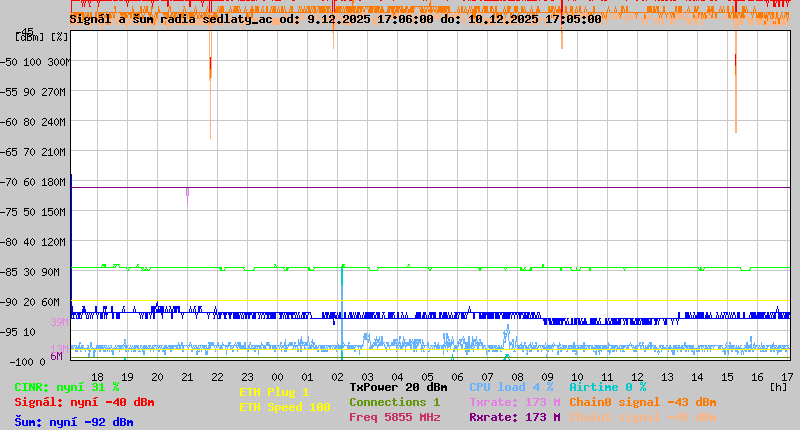Click the Txrate 173 M legend
The width and height of the screenshot is (800, 430).
point(515,402)
